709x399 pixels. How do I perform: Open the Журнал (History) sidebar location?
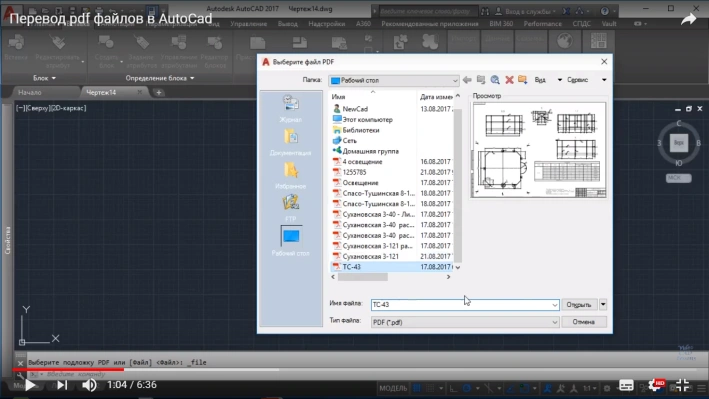click(x=291, y=109)
